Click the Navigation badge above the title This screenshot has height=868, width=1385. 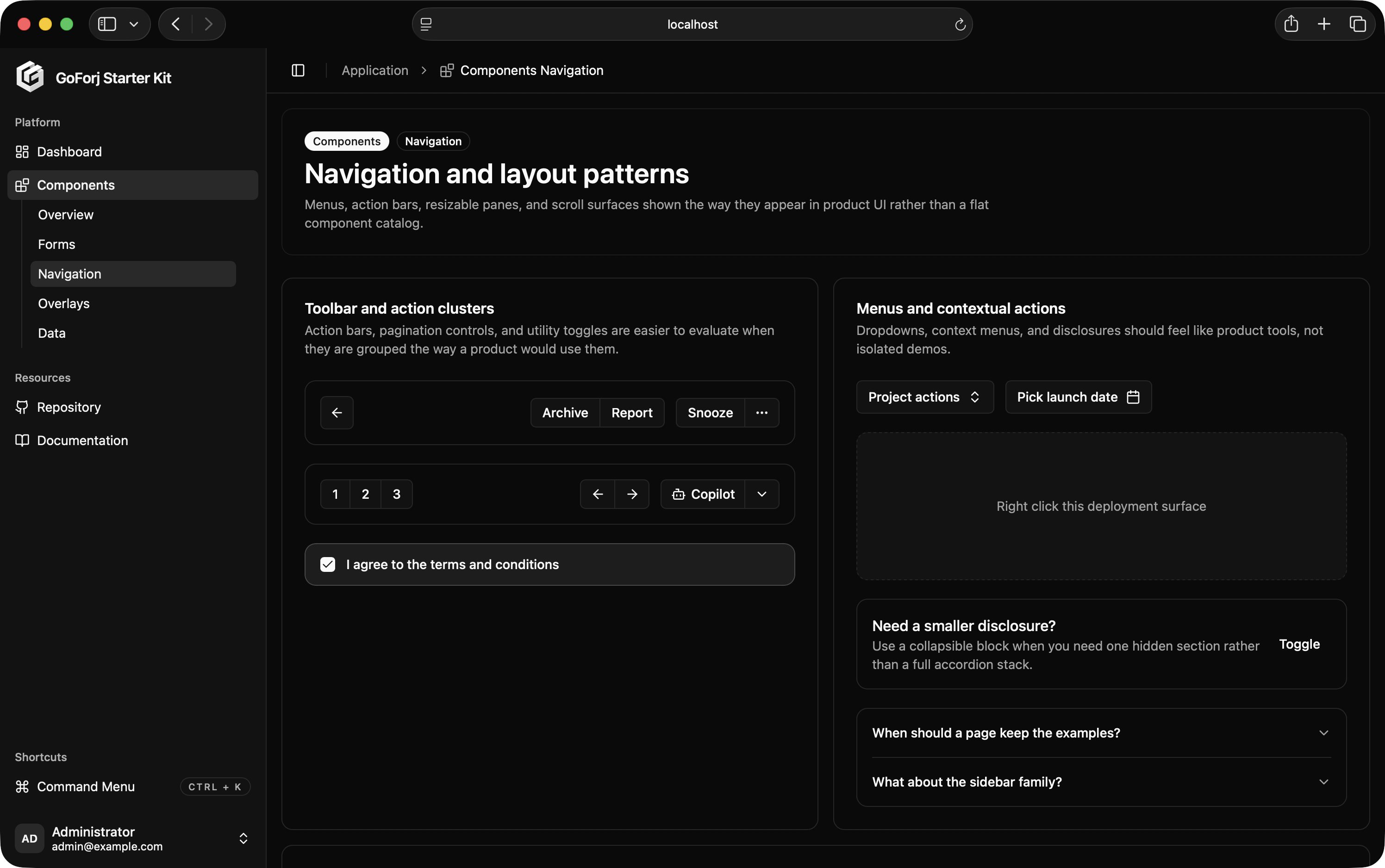[434, 141]
